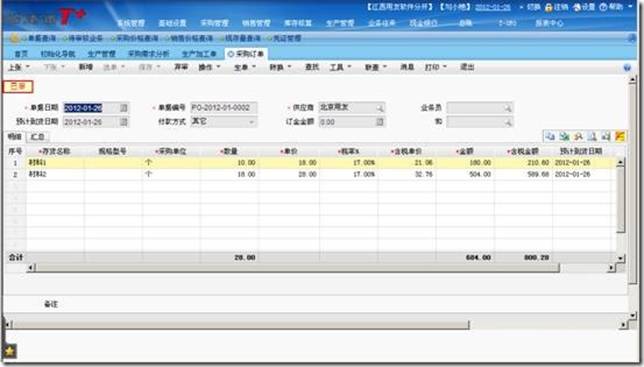
Task: Switch to the 采购需求分析 tab
Action: [149, 54]
